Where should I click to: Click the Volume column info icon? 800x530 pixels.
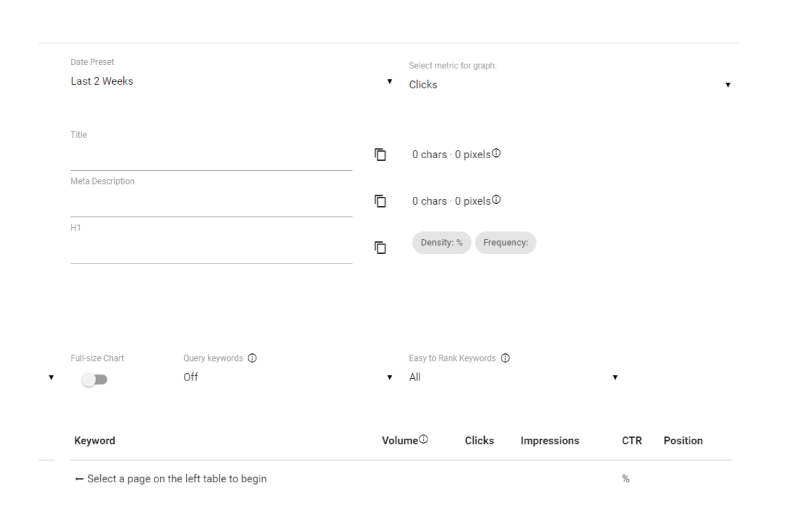click(423, 439)
